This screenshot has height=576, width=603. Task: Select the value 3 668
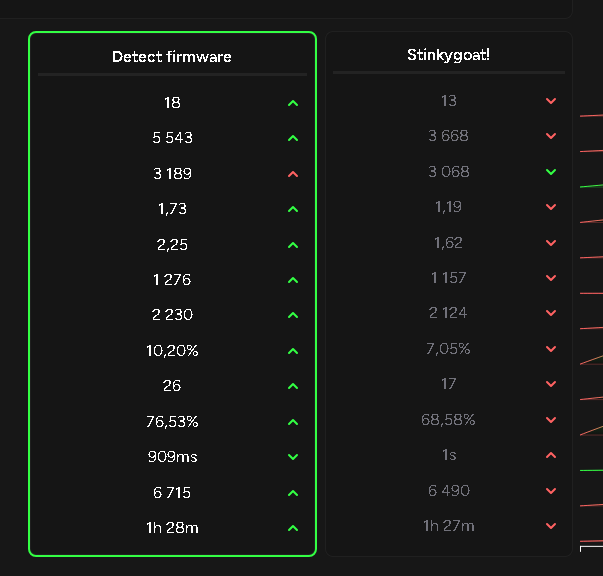click(448, 136)
